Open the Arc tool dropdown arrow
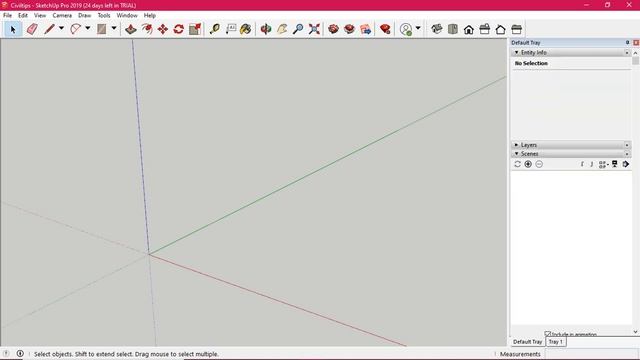The width and height of the screenshot is (640, 360). tap(87, 29)
